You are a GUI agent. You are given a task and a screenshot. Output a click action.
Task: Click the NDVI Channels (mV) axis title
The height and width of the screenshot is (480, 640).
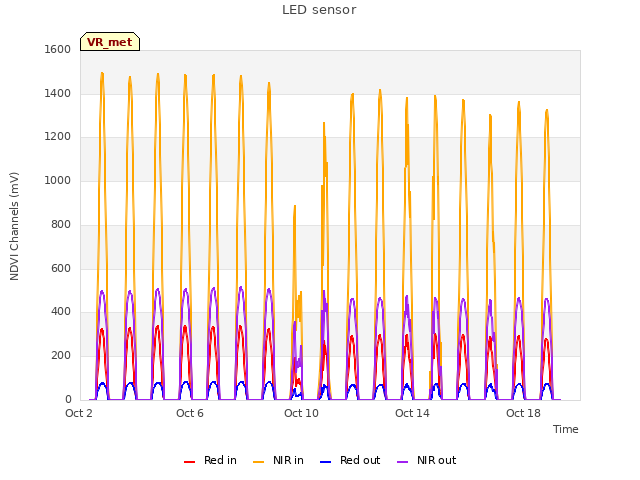[x=14, y=226]
